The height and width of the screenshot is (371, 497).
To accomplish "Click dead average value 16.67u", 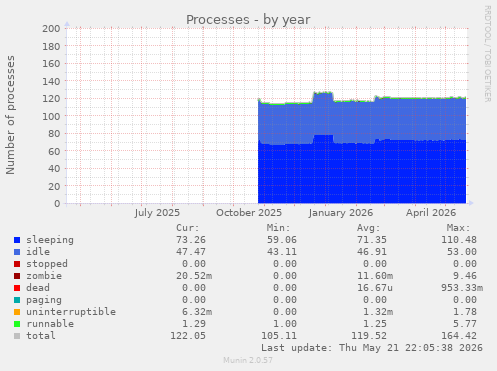I will pos(375,288).
